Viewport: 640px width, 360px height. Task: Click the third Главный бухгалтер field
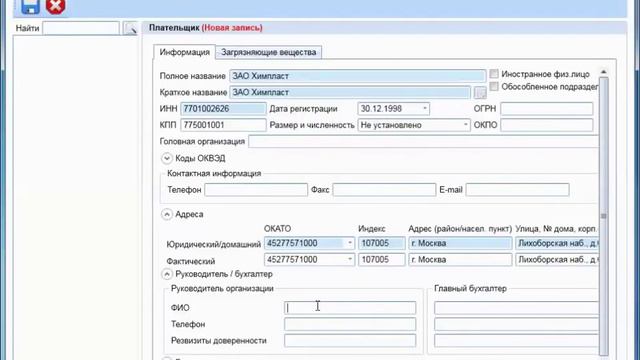pyautogui.click(x=516, y=340)
